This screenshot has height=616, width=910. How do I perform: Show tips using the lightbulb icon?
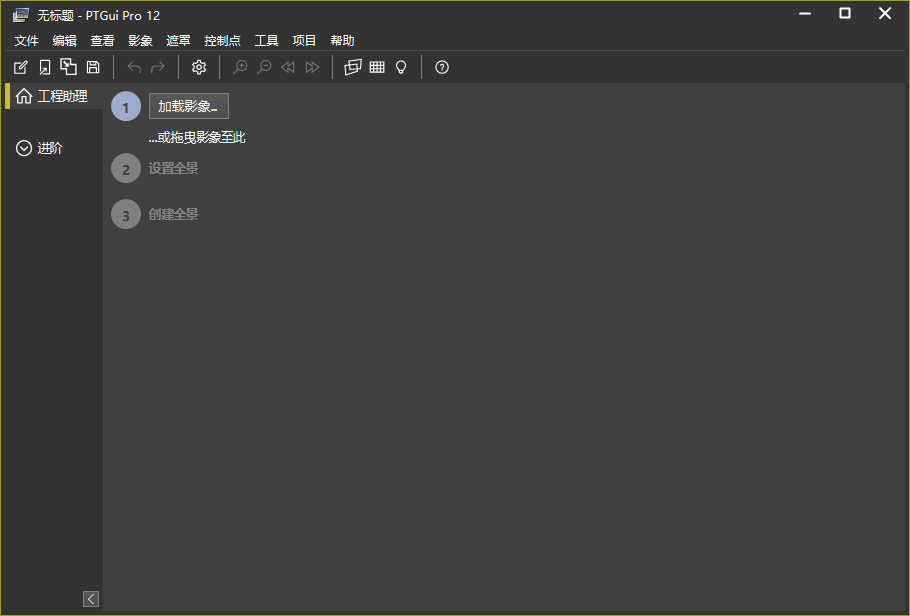400,67
